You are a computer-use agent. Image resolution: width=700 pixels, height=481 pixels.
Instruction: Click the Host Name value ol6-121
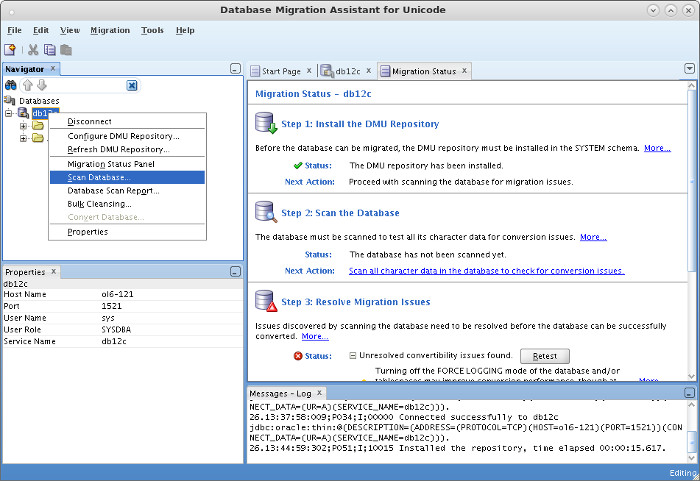(117, 294)
